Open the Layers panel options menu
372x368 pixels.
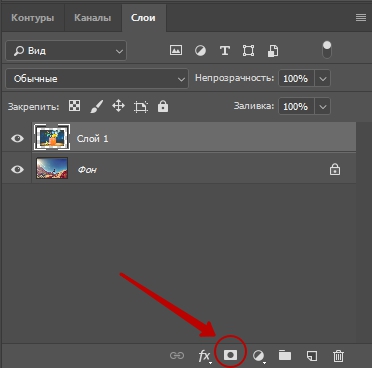(361, 18)
